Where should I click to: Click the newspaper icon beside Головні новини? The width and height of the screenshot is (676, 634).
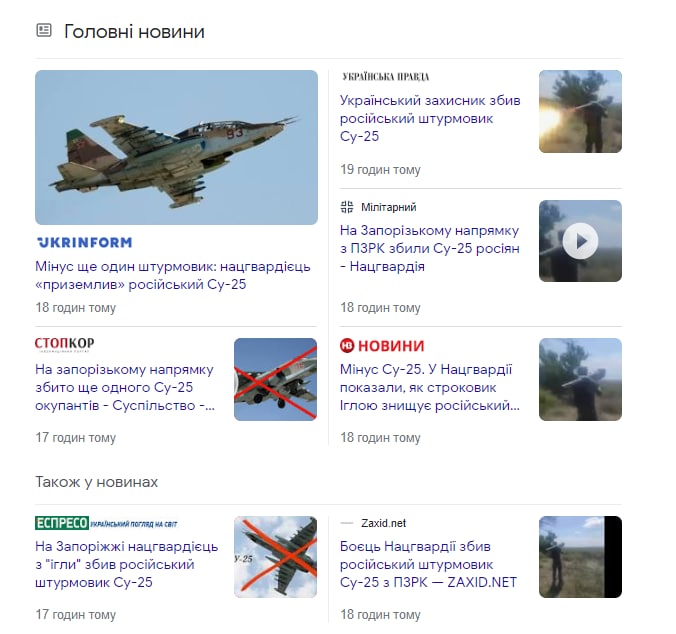(44, 31)
